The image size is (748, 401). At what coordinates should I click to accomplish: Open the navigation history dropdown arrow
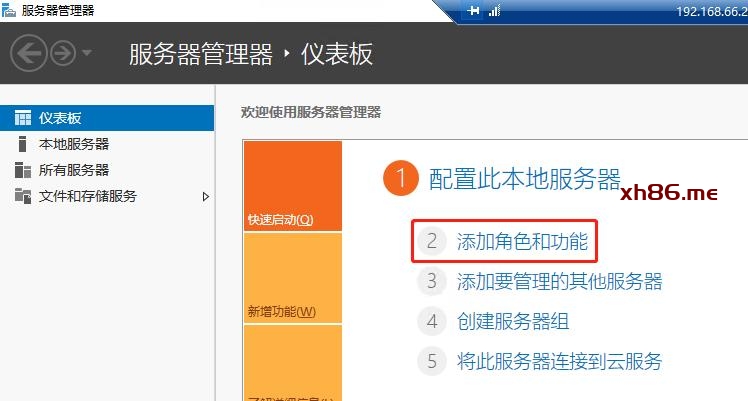87,54
